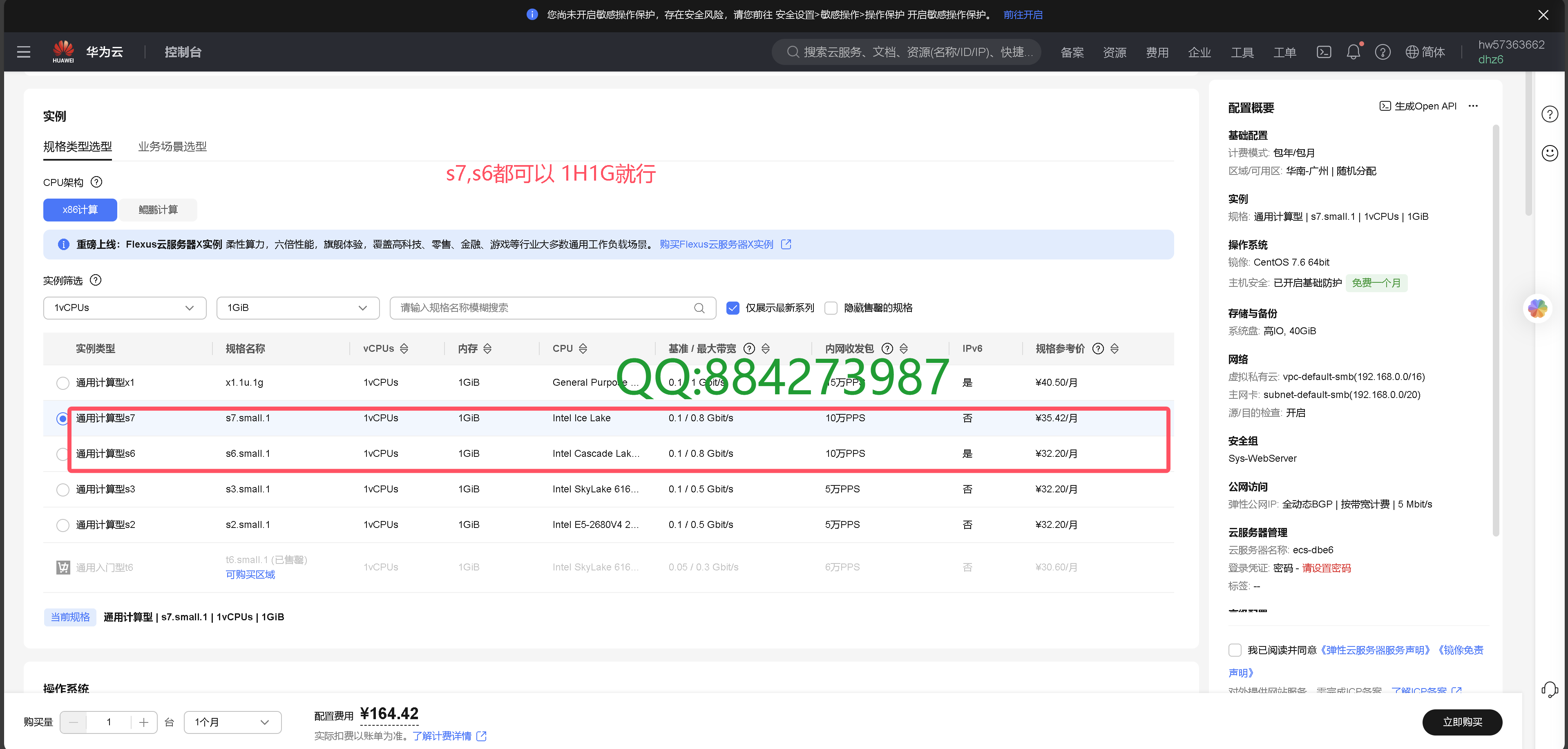Screen dimensions: 1568x749
Task: Agree to service statement checkbox
Action: (x=1235, y=651)
